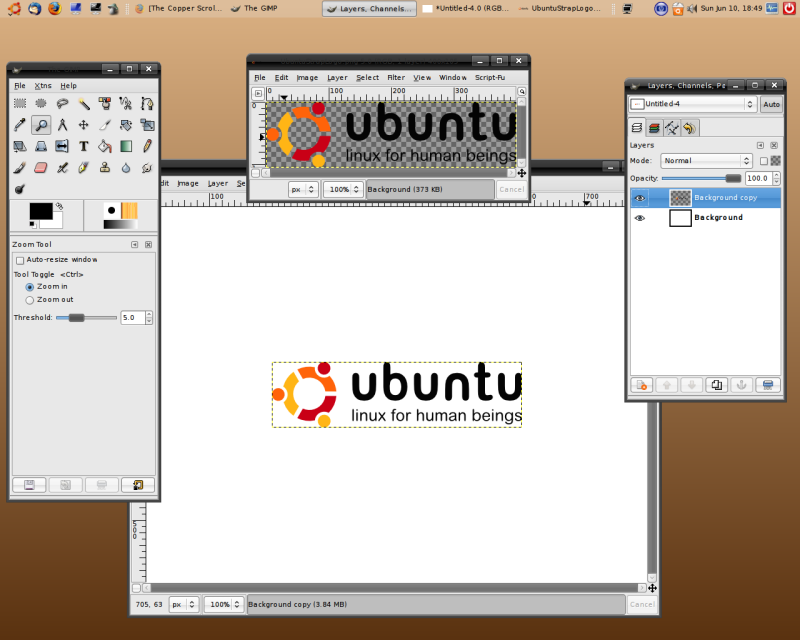
Task: Select the Blur/Sharpen droplet tool
Action: click(126, 167)
